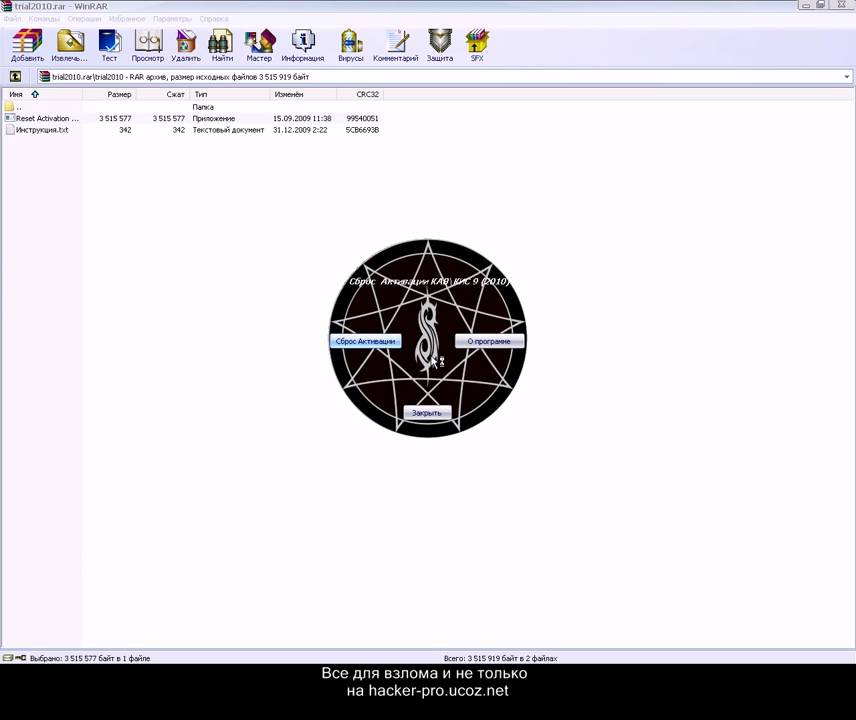Select the 'Инструкция.txt' file name

click(42, 130)
